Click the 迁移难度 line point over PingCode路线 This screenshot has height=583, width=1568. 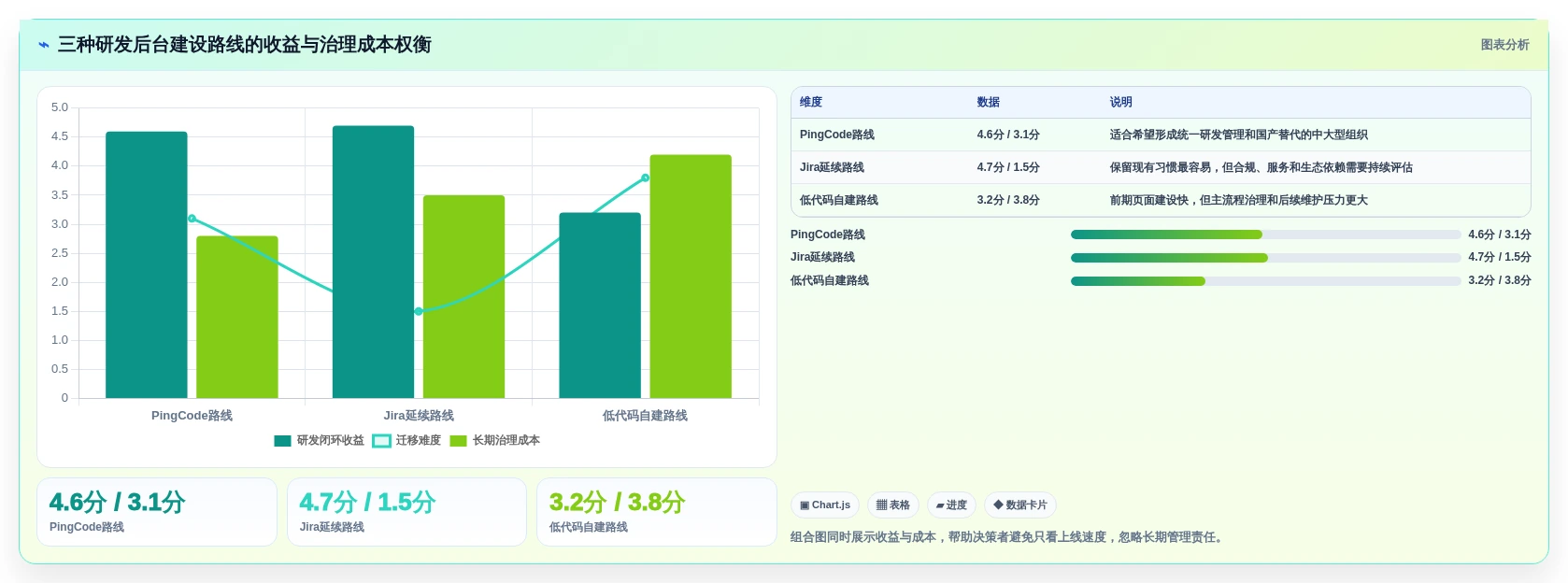pos(192,219)
